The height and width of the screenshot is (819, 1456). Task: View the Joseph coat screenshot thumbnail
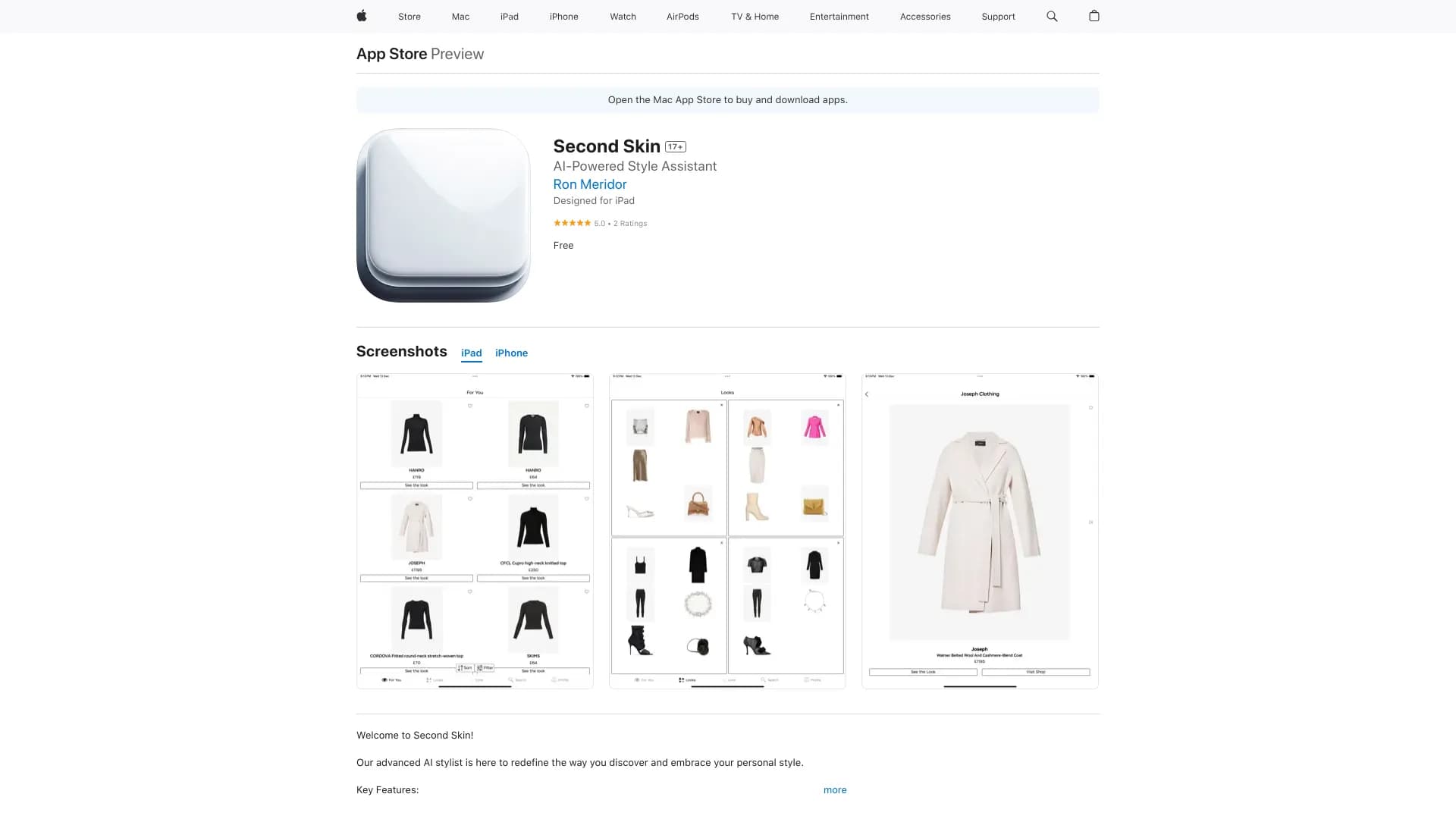980,531
